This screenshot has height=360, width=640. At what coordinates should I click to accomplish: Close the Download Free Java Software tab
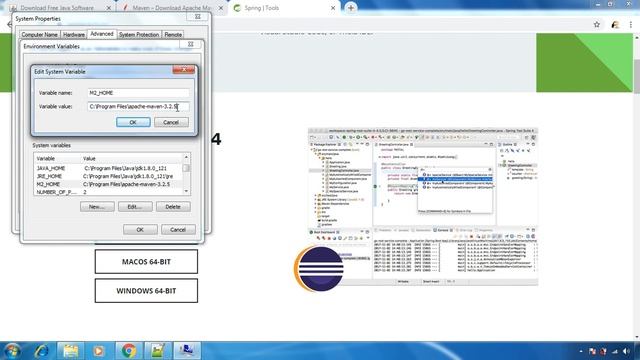point(109,8)
